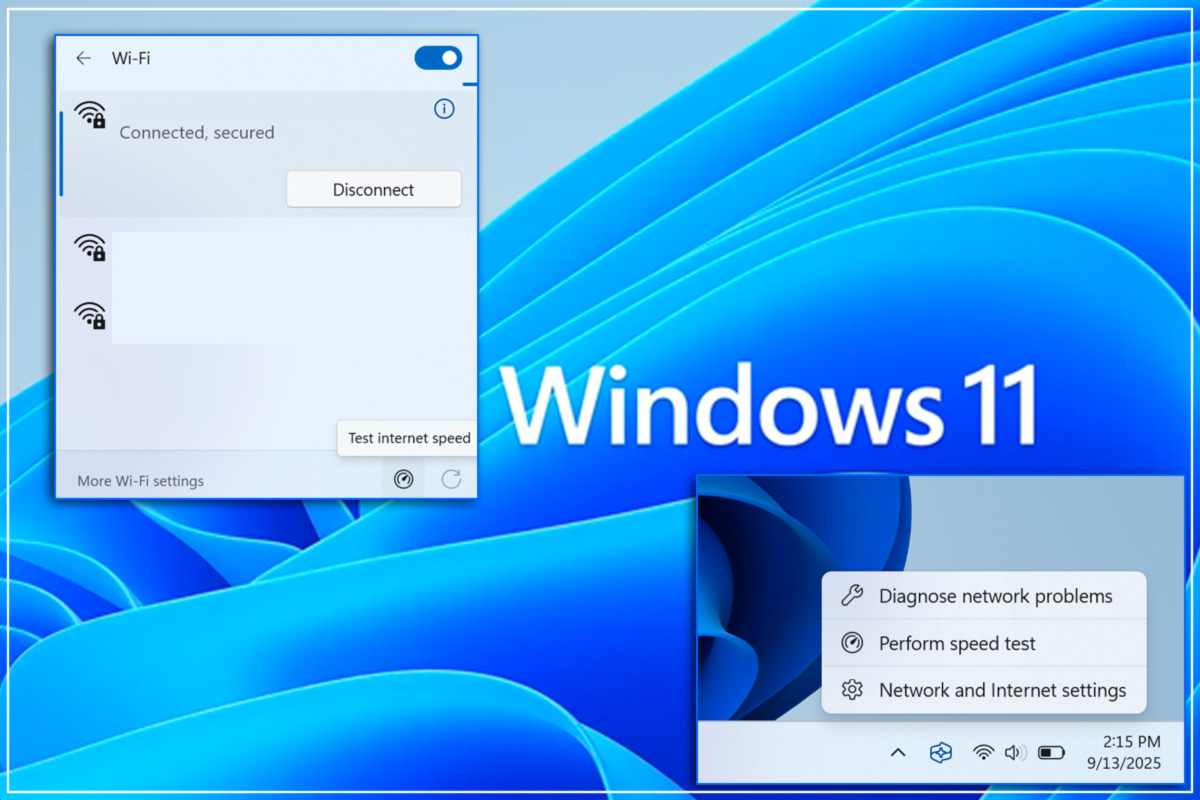This screenshot has height=800, width=1200.
Task: Refresh the Wi-Fi network list
Action: pyautogui.click(x=451, y=479)
